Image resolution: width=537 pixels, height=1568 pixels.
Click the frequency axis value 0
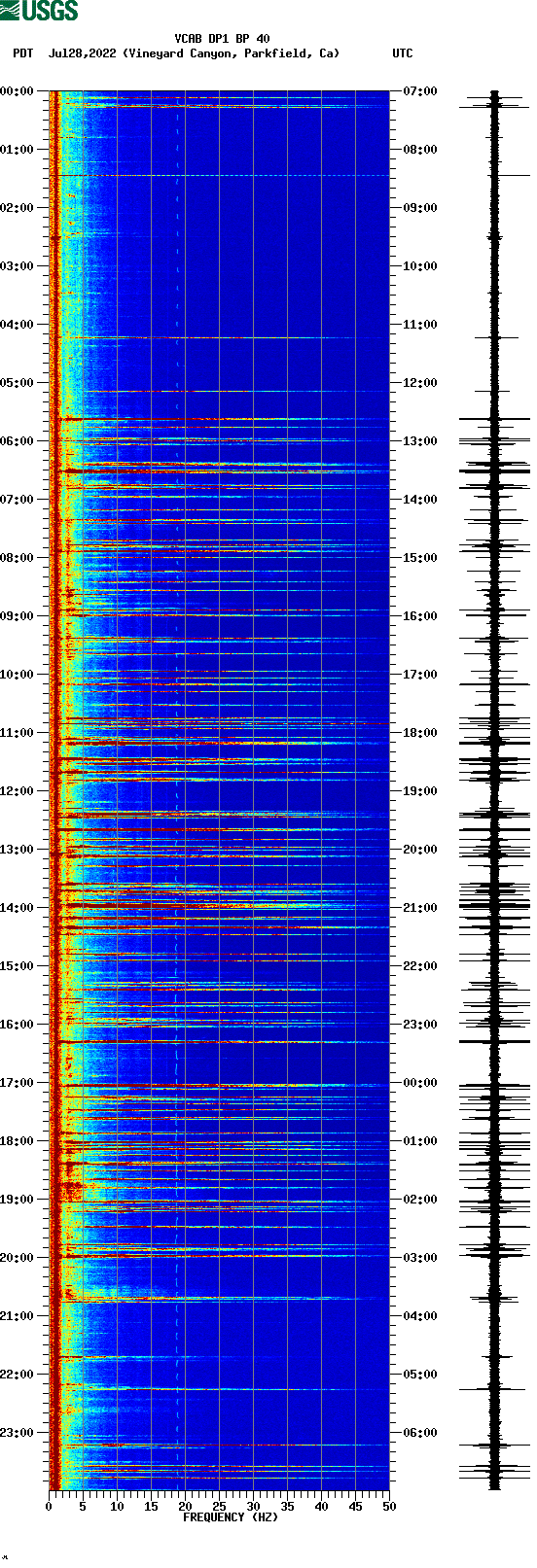pos(49,1507)
